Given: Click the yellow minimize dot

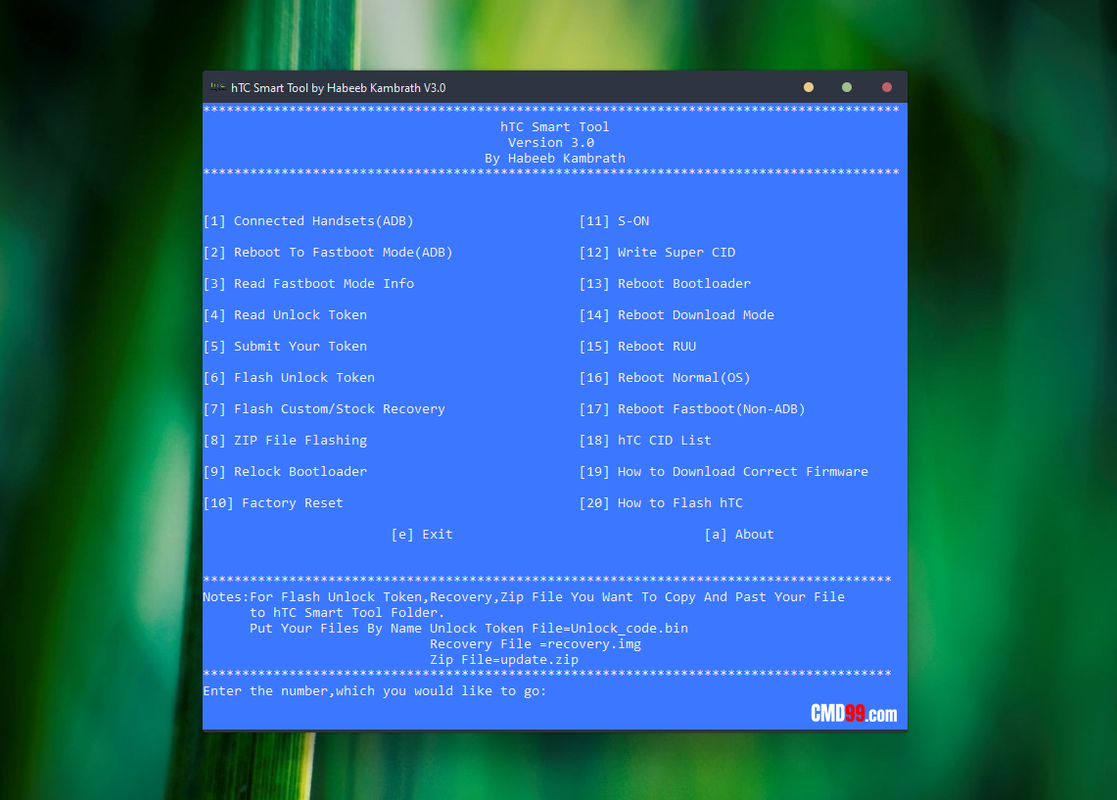Looking at the screenshot, I should click(x=809, y=87).
